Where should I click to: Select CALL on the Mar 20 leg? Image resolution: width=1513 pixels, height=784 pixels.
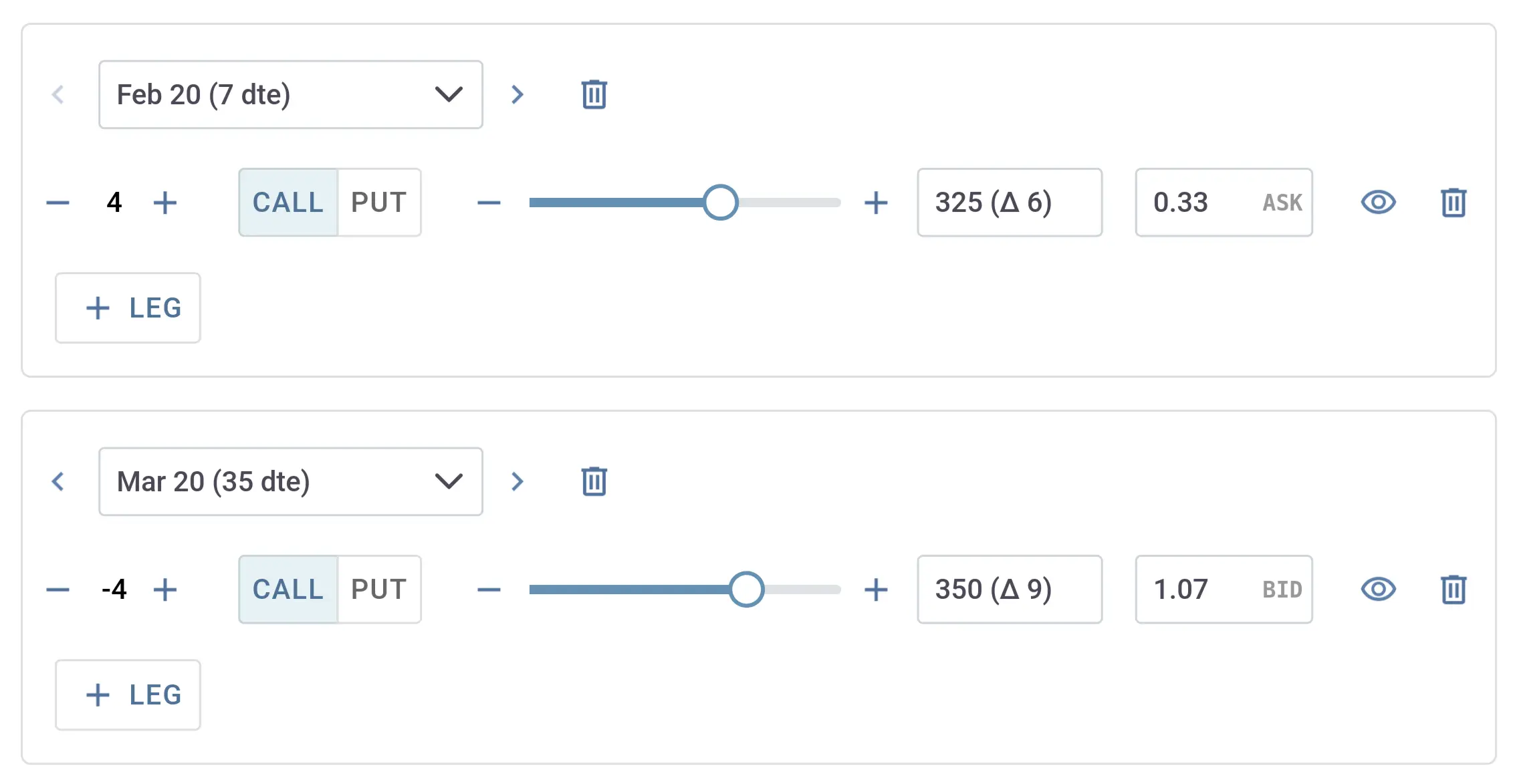[287, 589]
